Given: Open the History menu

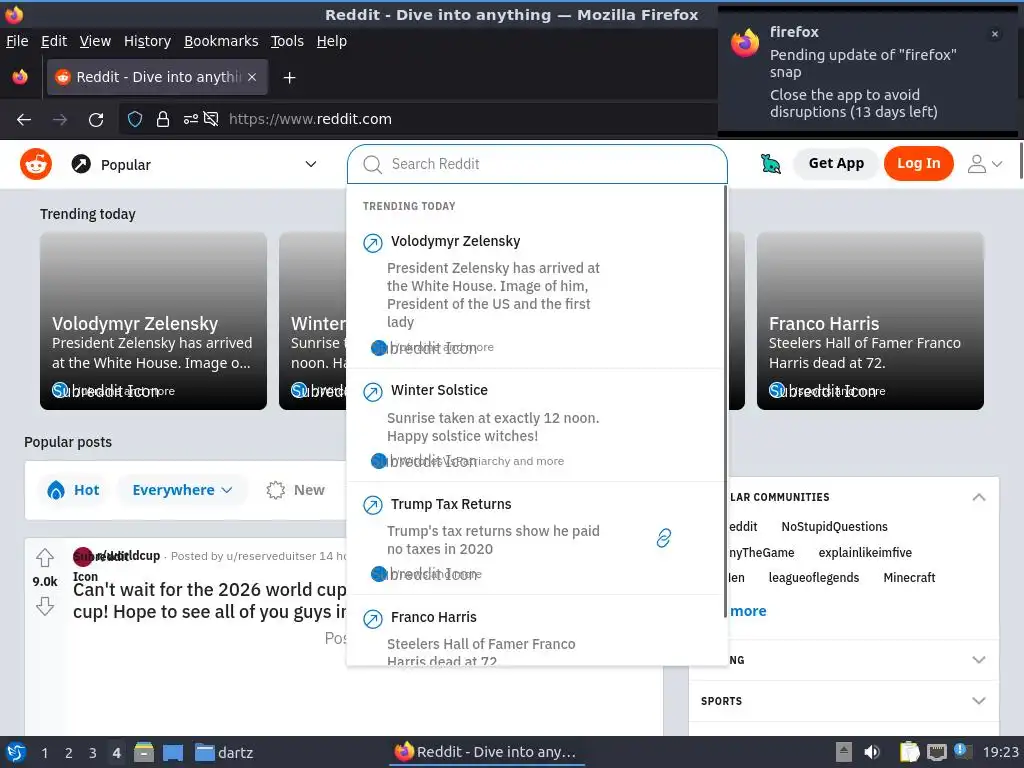Looking at the screenshot, I should (x=148, y=41).
